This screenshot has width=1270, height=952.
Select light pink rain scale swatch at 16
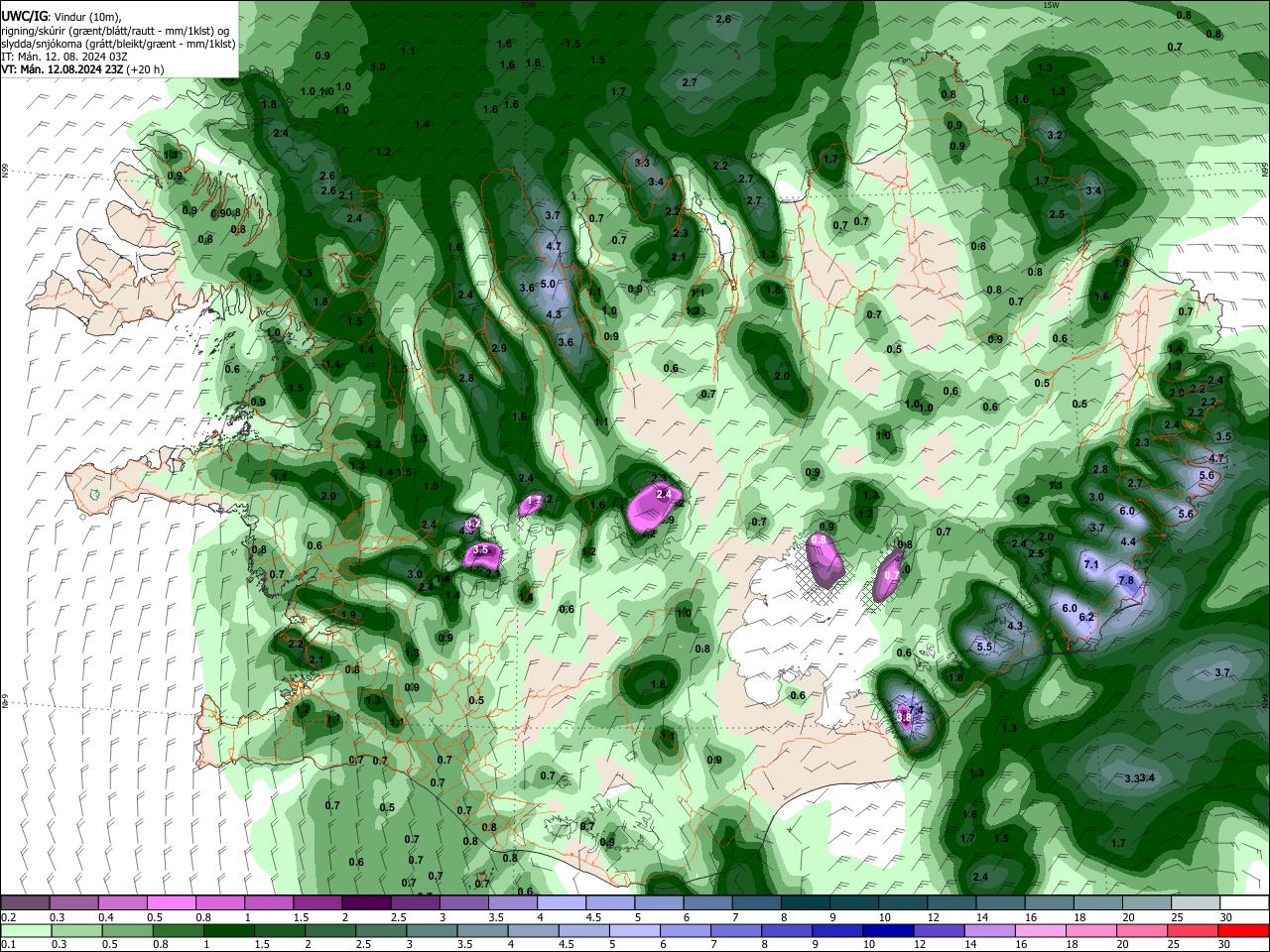point(1043,931)
